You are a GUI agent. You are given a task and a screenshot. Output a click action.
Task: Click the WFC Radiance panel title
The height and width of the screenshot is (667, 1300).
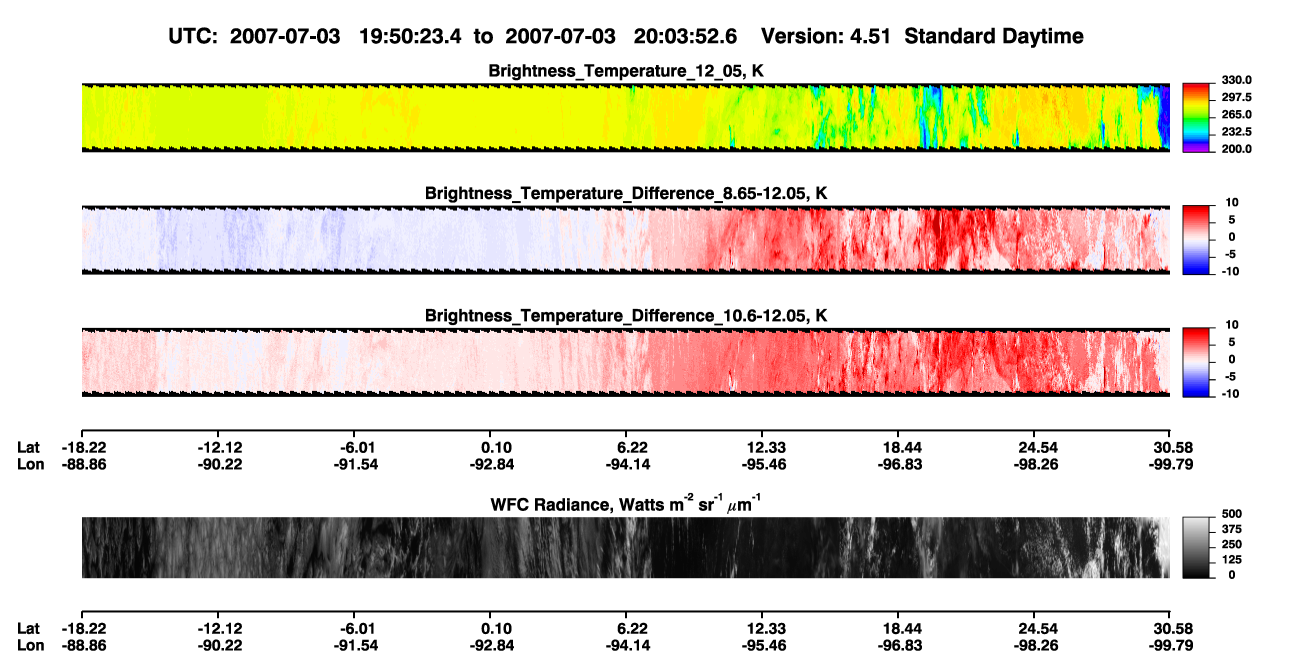point(626,503)
